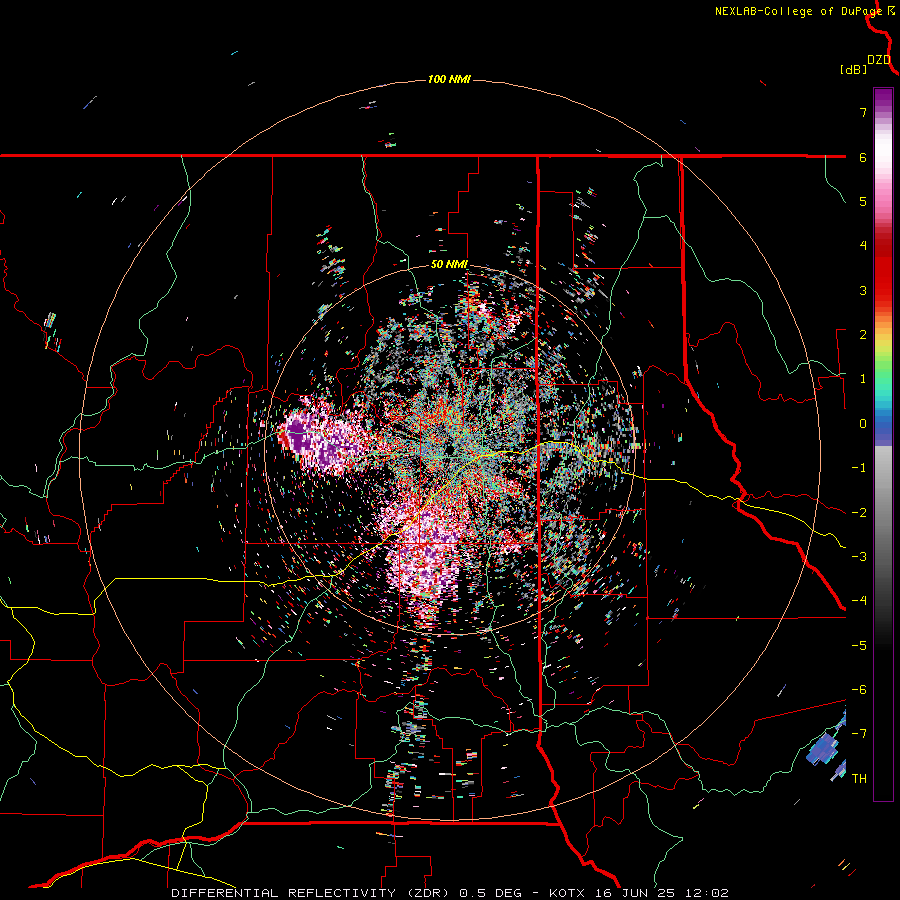Click the 7 value on color scale
This screenshot has width=900, height=900.
[x=863, y=112]
